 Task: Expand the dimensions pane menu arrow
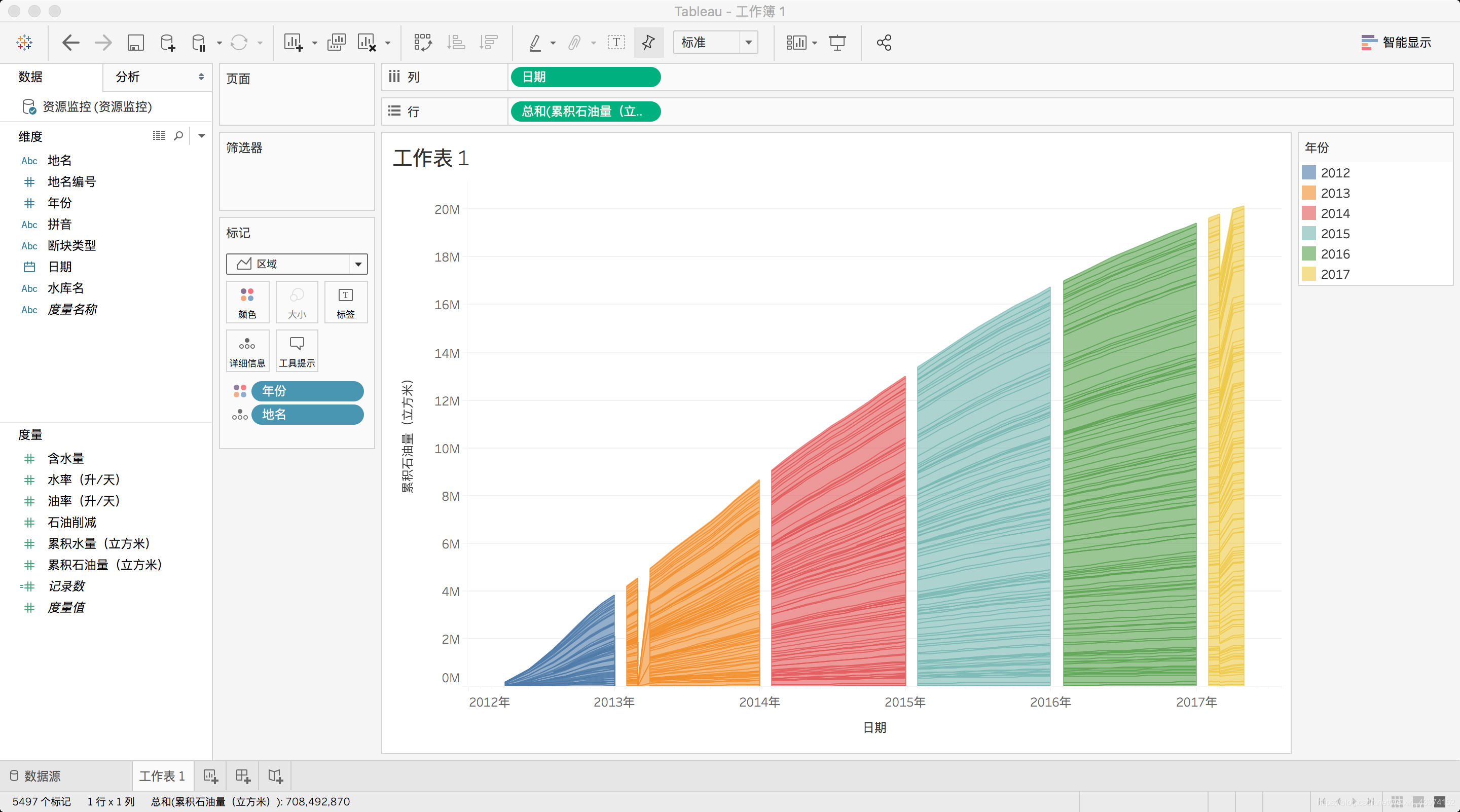coord(201,136)
